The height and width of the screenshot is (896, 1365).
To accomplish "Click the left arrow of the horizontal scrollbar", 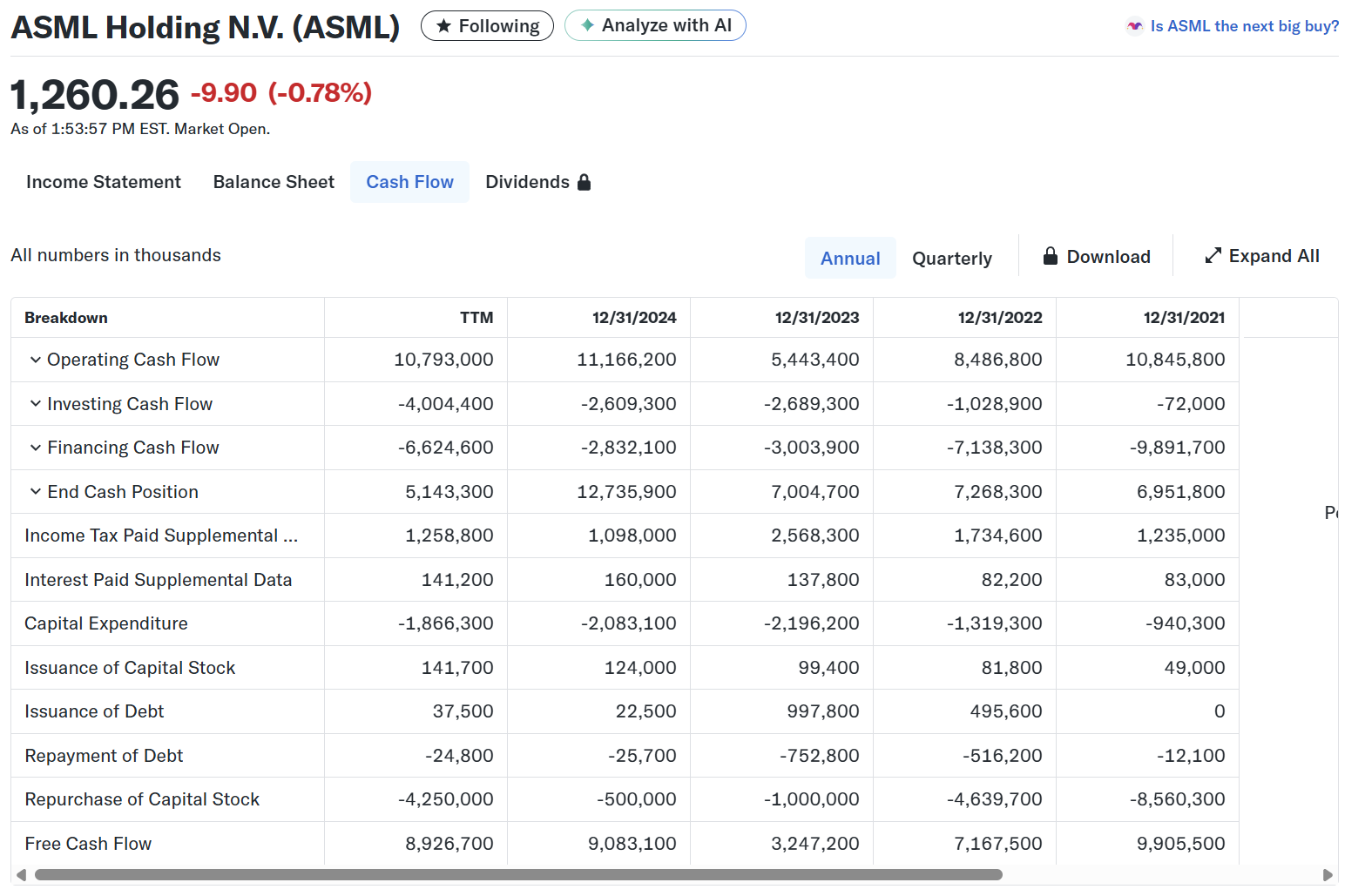I will tap(21, 874).
